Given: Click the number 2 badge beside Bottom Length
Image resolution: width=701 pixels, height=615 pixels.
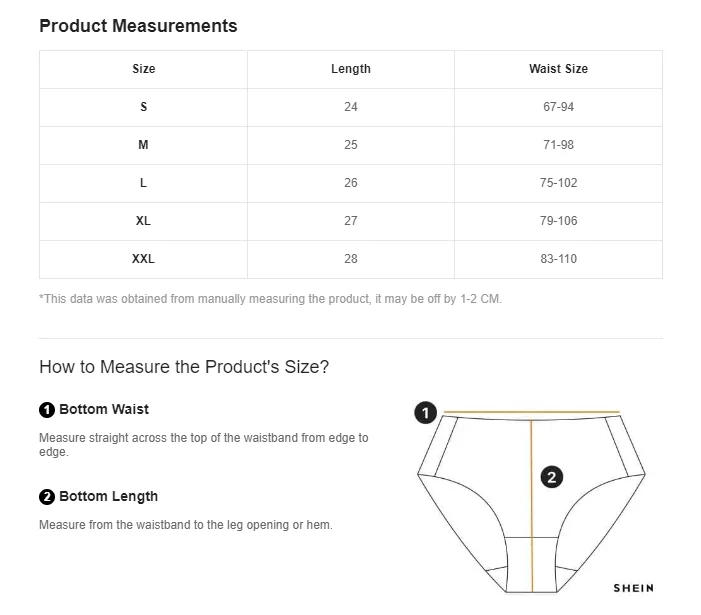Looking at the screenshot, I should click(46, 497).
